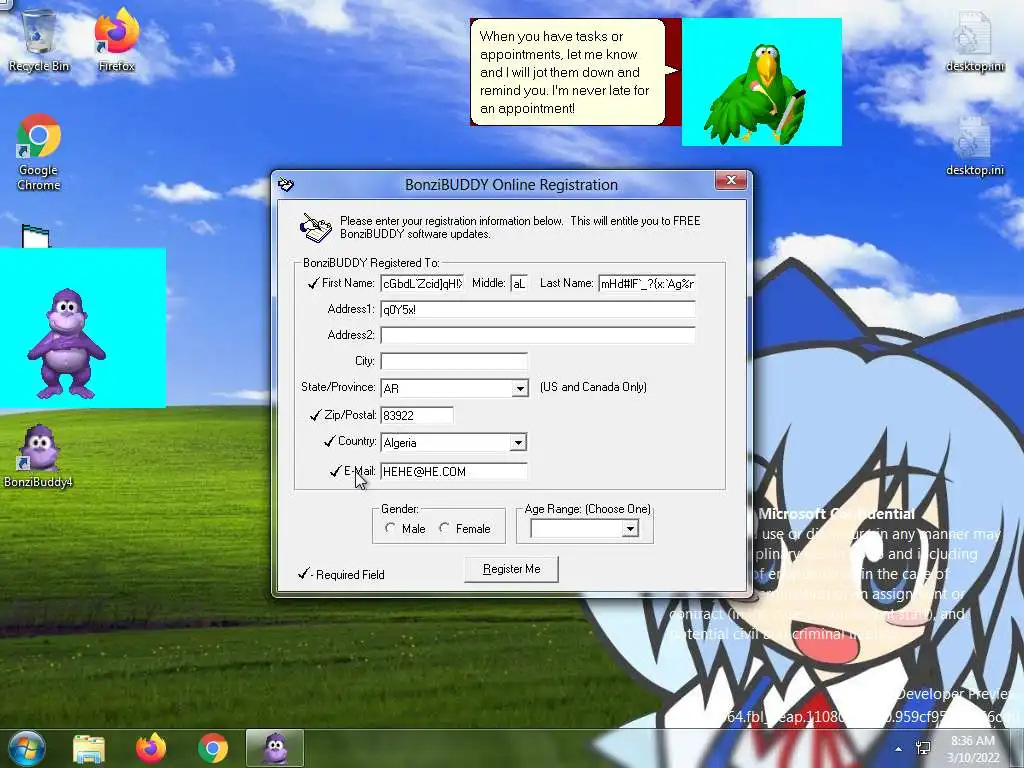Click the Address1 field containing q0Y5x!

(538, 310)
